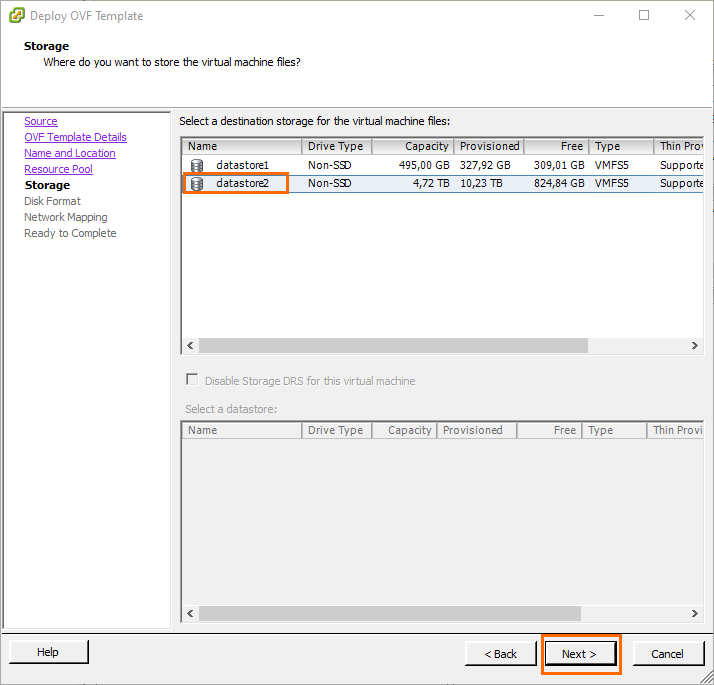Open Name and Location step
714x685 pixels.
click(69, 153)
